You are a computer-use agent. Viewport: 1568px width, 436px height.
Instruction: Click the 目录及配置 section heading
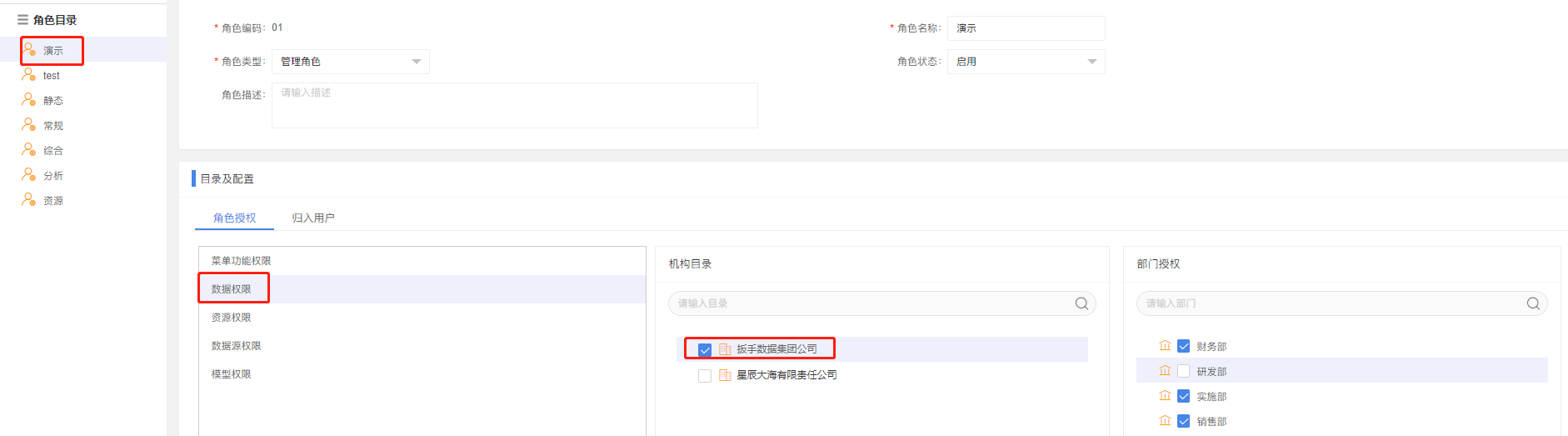(227, 178)
